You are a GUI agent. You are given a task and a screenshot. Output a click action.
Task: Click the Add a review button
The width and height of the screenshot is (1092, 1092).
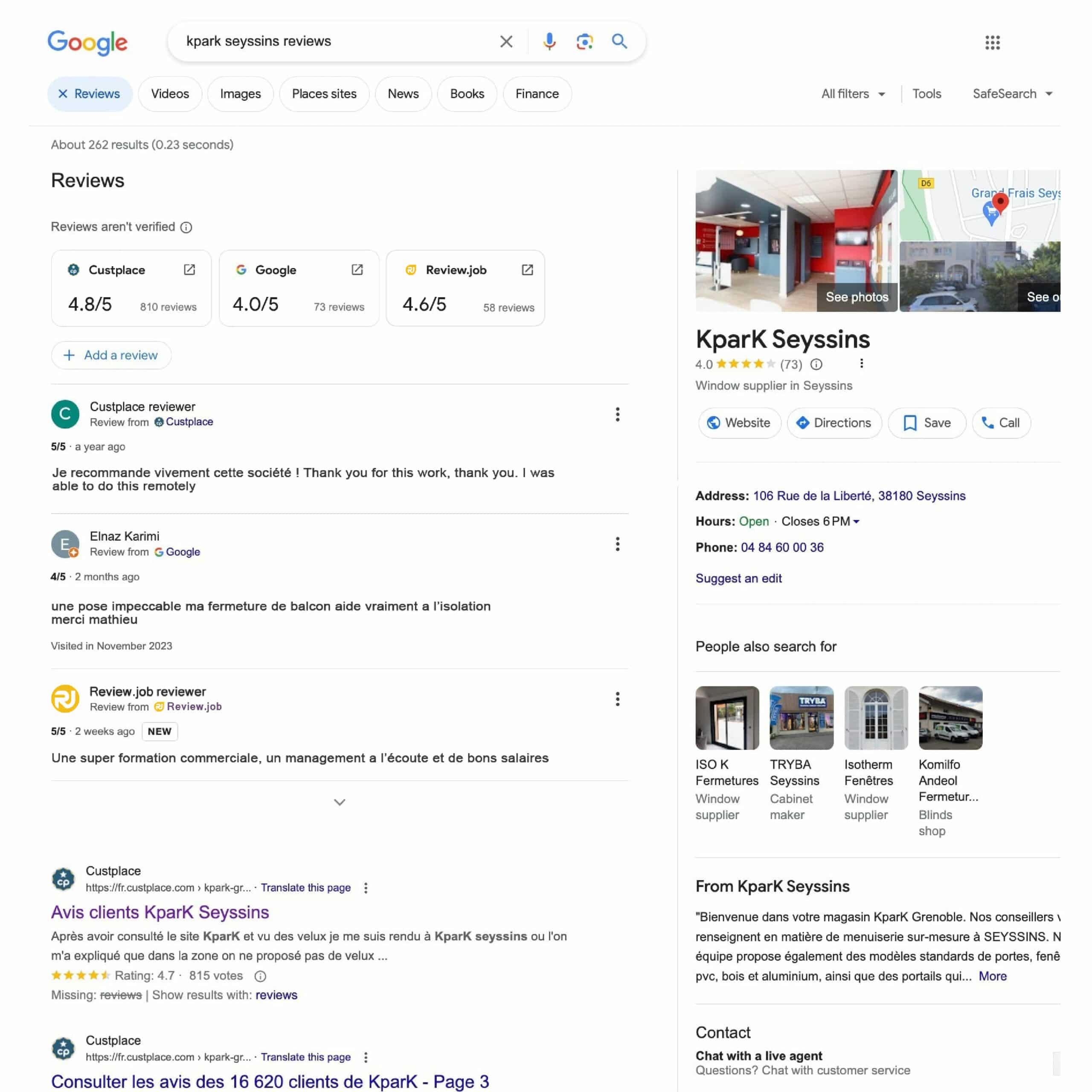pyautogui.click(x=111, y=355)
